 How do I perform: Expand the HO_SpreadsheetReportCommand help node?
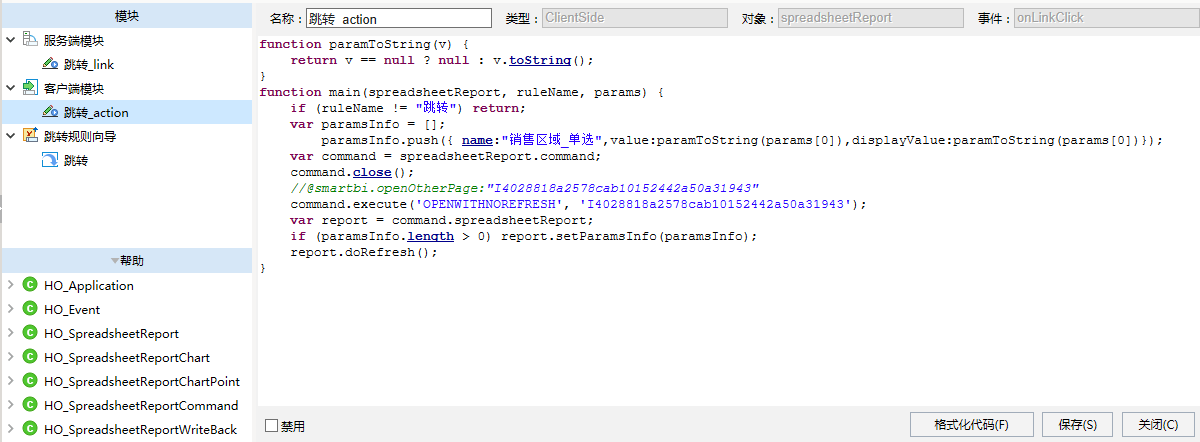point(10,405)
